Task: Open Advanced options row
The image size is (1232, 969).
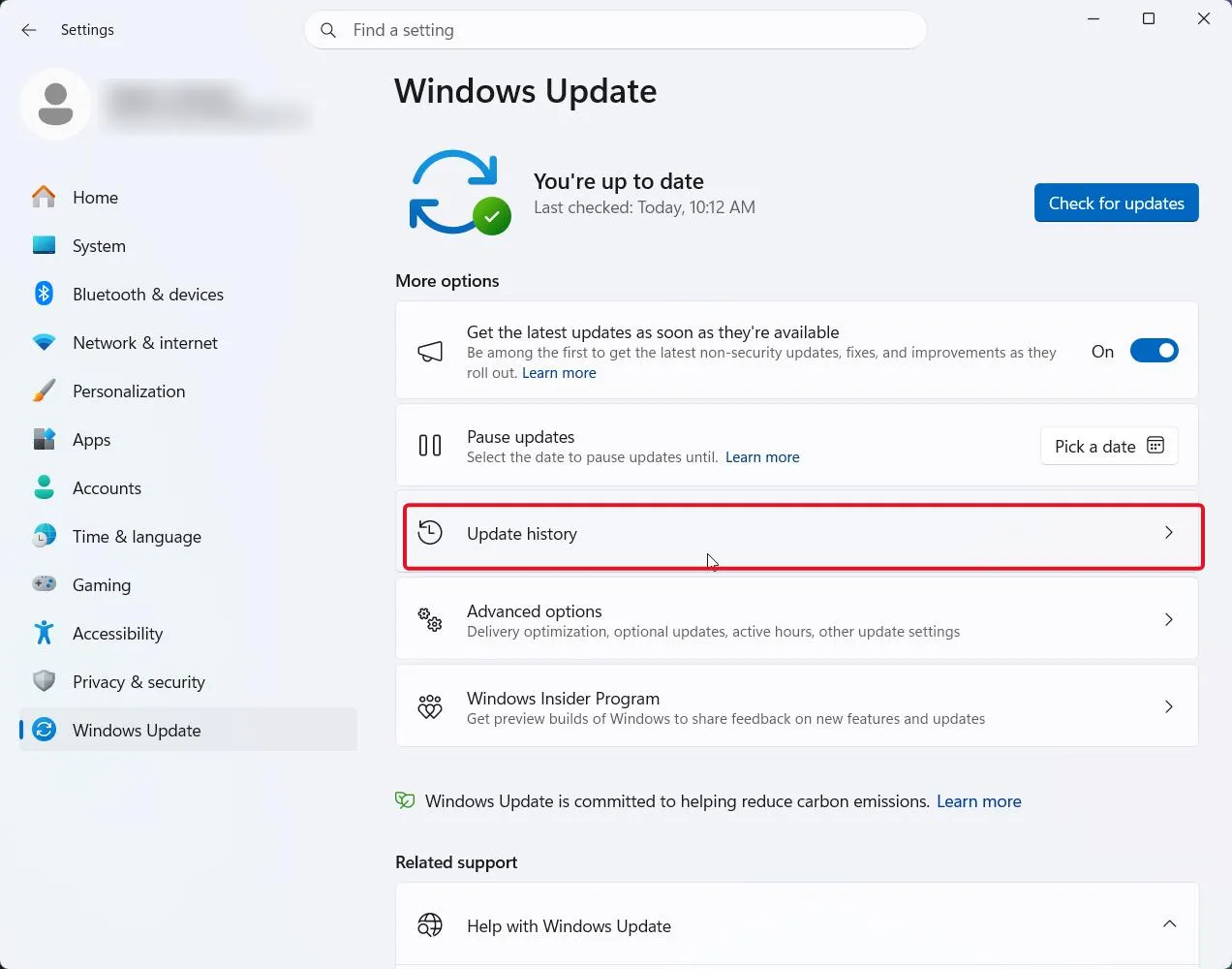Action: [797, 619]
